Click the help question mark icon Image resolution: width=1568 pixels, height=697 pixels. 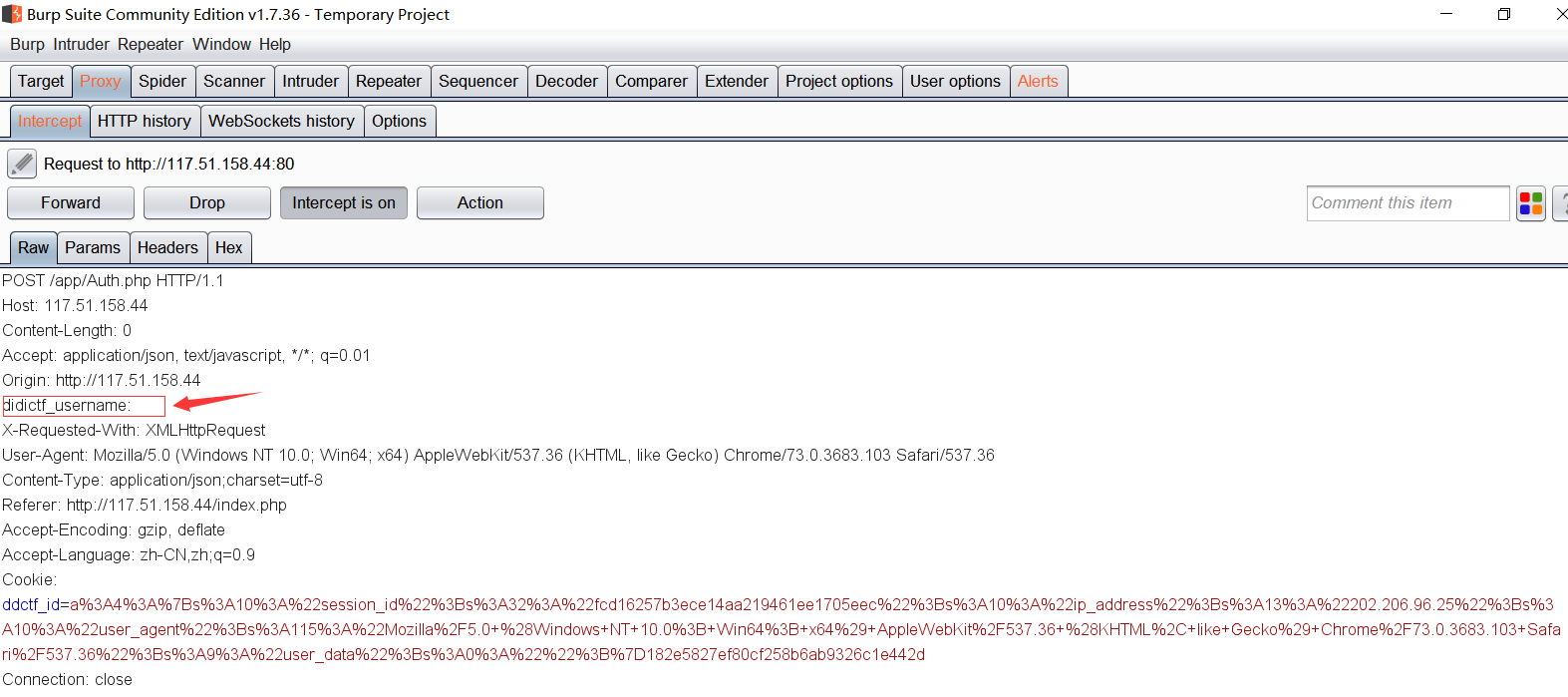[x=1561, y=203]
